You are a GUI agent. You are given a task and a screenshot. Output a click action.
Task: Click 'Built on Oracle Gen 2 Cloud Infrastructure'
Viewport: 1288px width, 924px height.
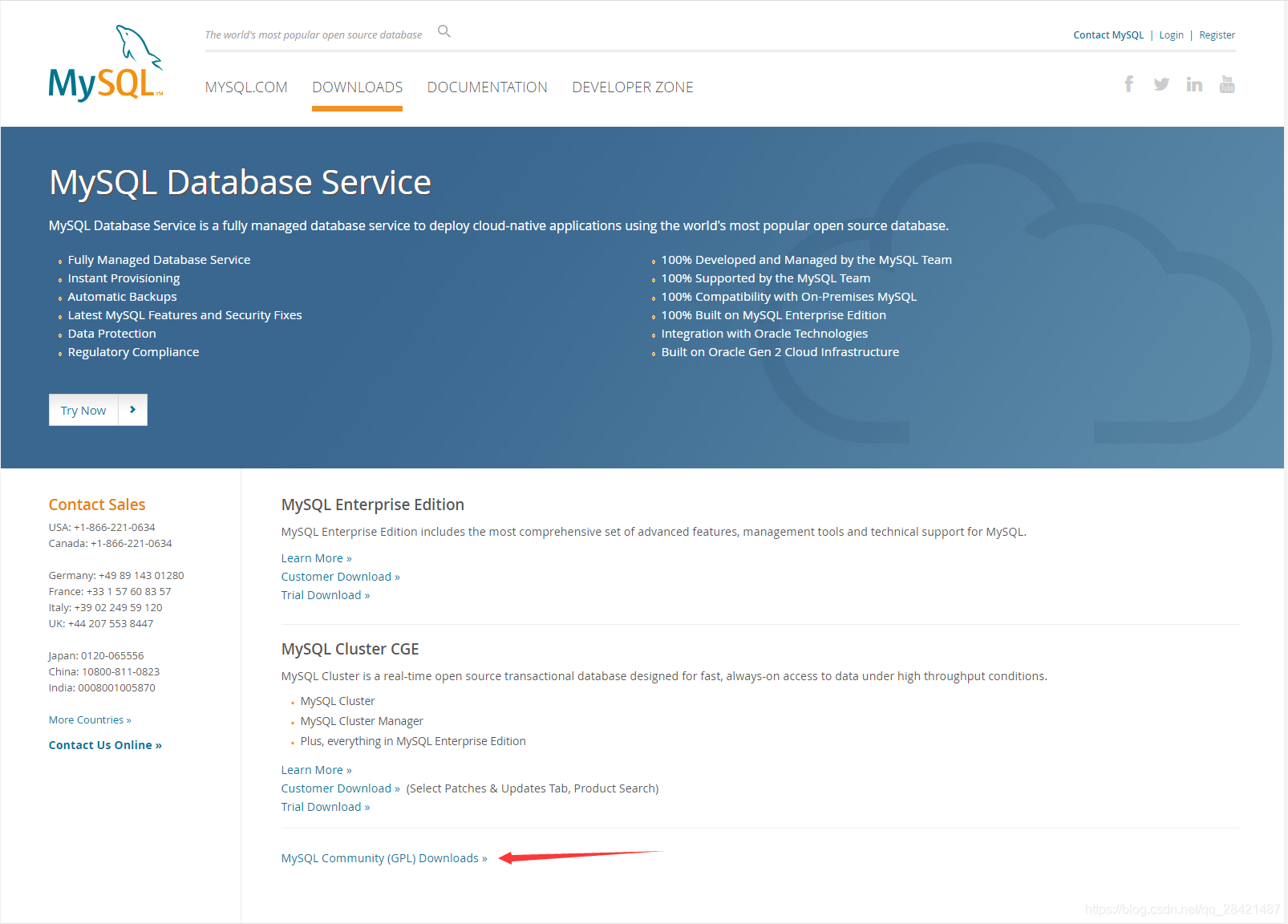pos(780,352)
